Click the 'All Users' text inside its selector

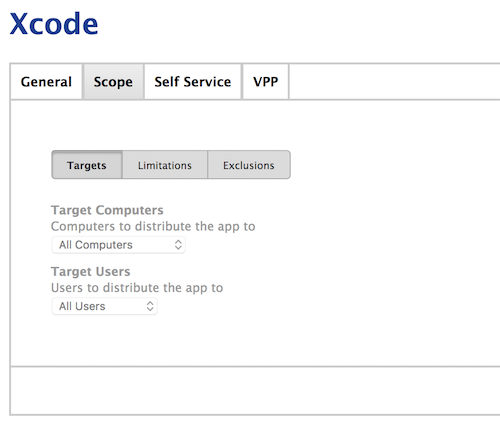82,306
